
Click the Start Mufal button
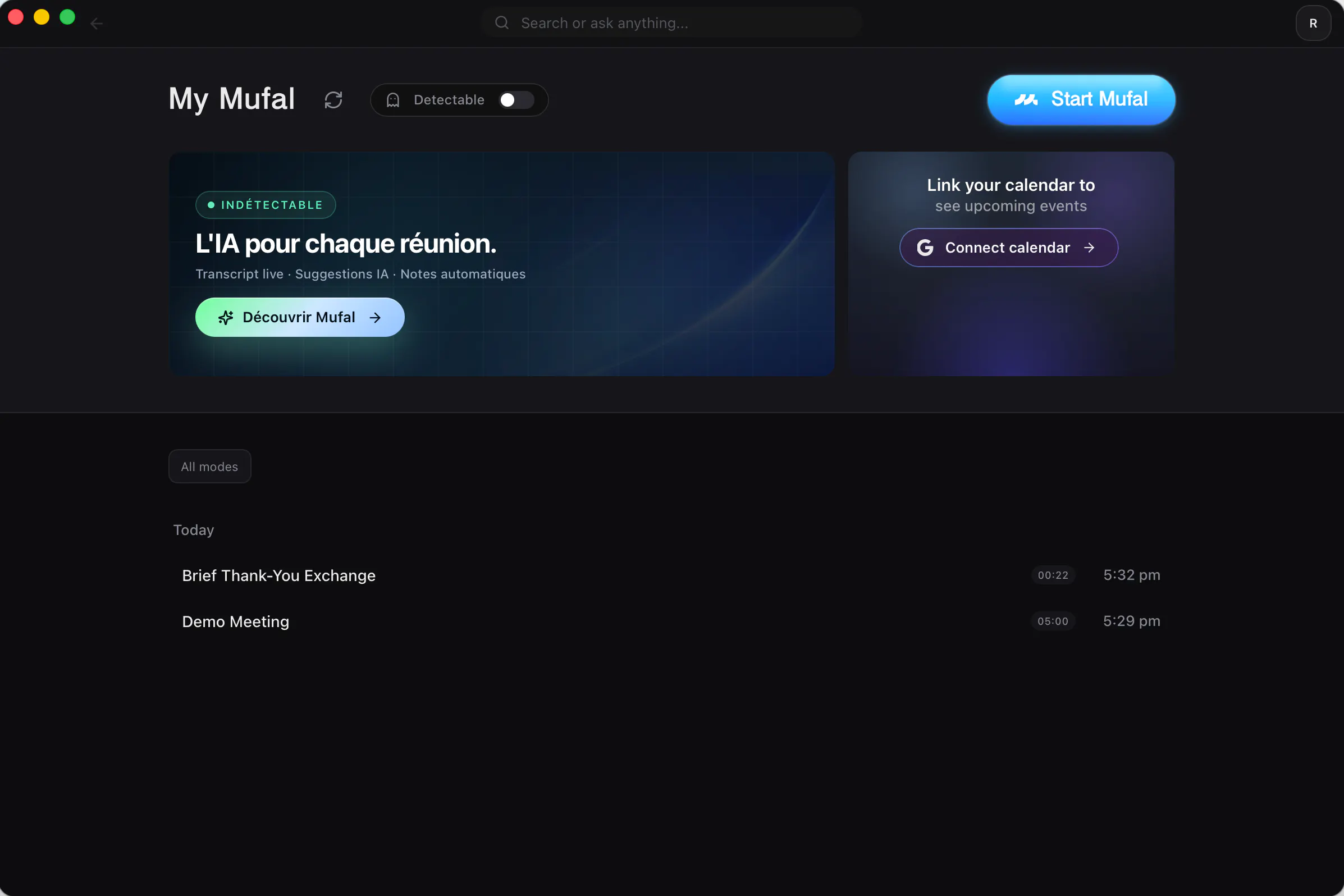[x=1081, y=99]
